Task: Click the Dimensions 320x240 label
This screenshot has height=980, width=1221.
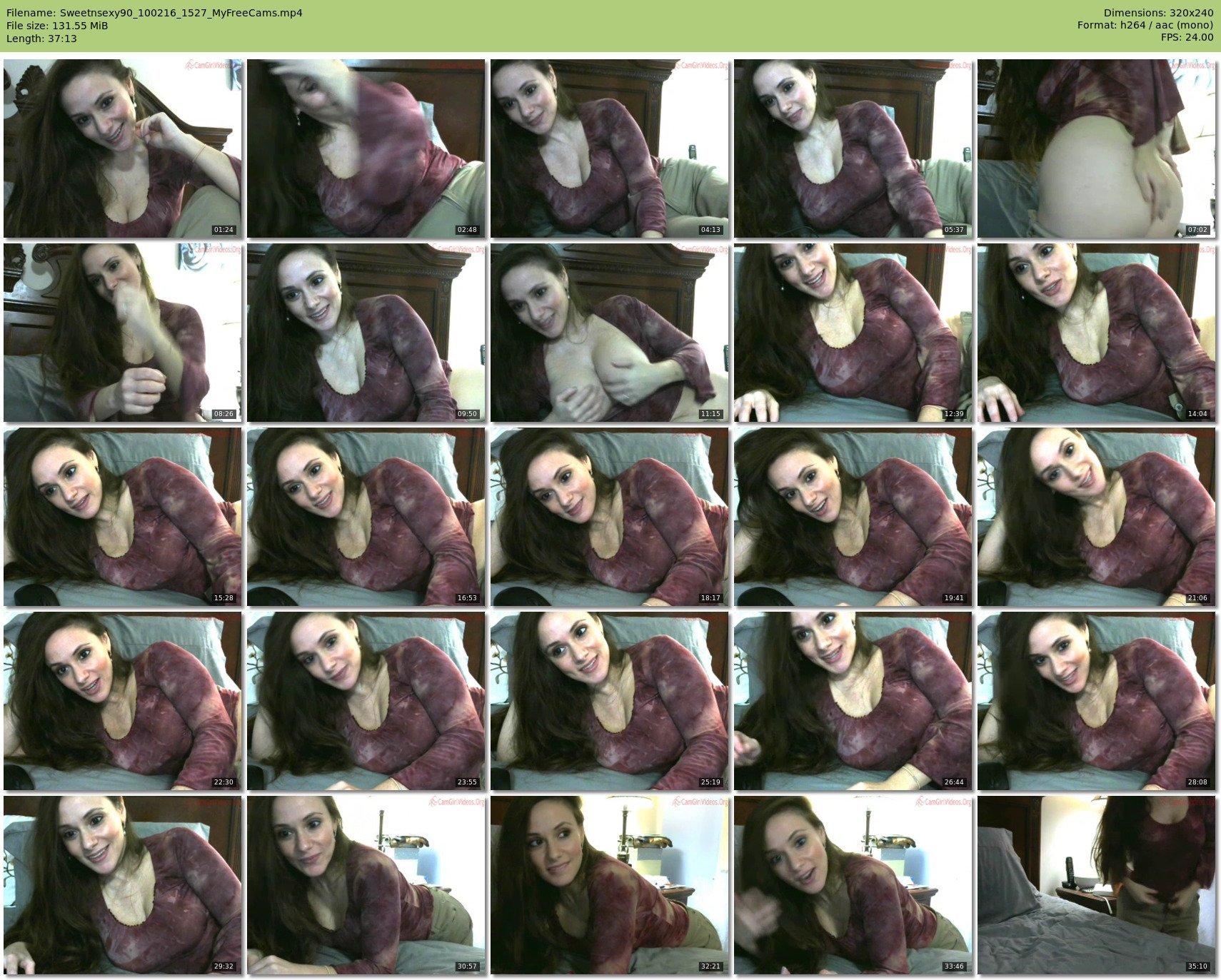Action: point(1158,13)
